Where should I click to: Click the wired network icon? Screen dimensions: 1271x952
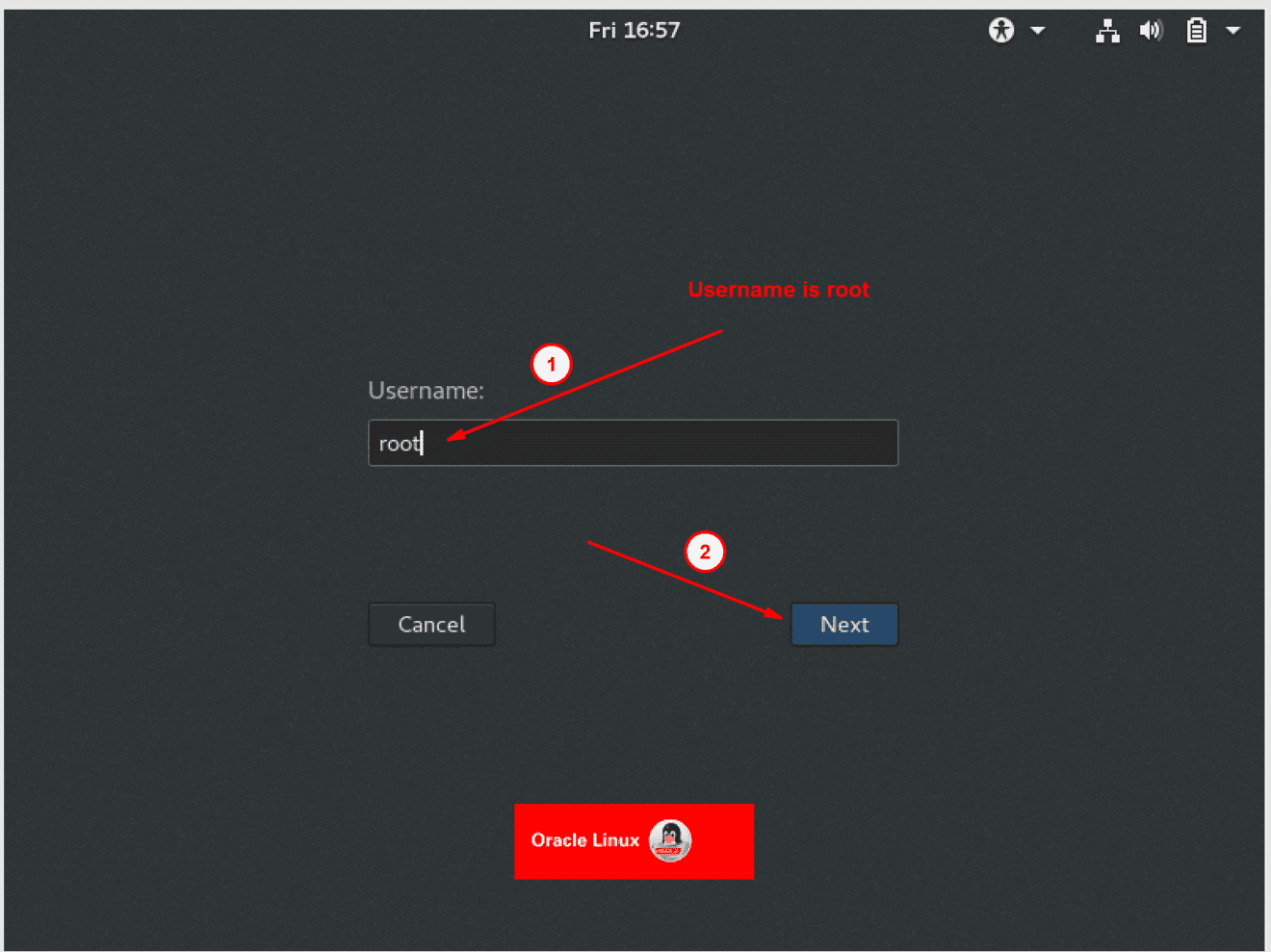[x=1107, y=30]
